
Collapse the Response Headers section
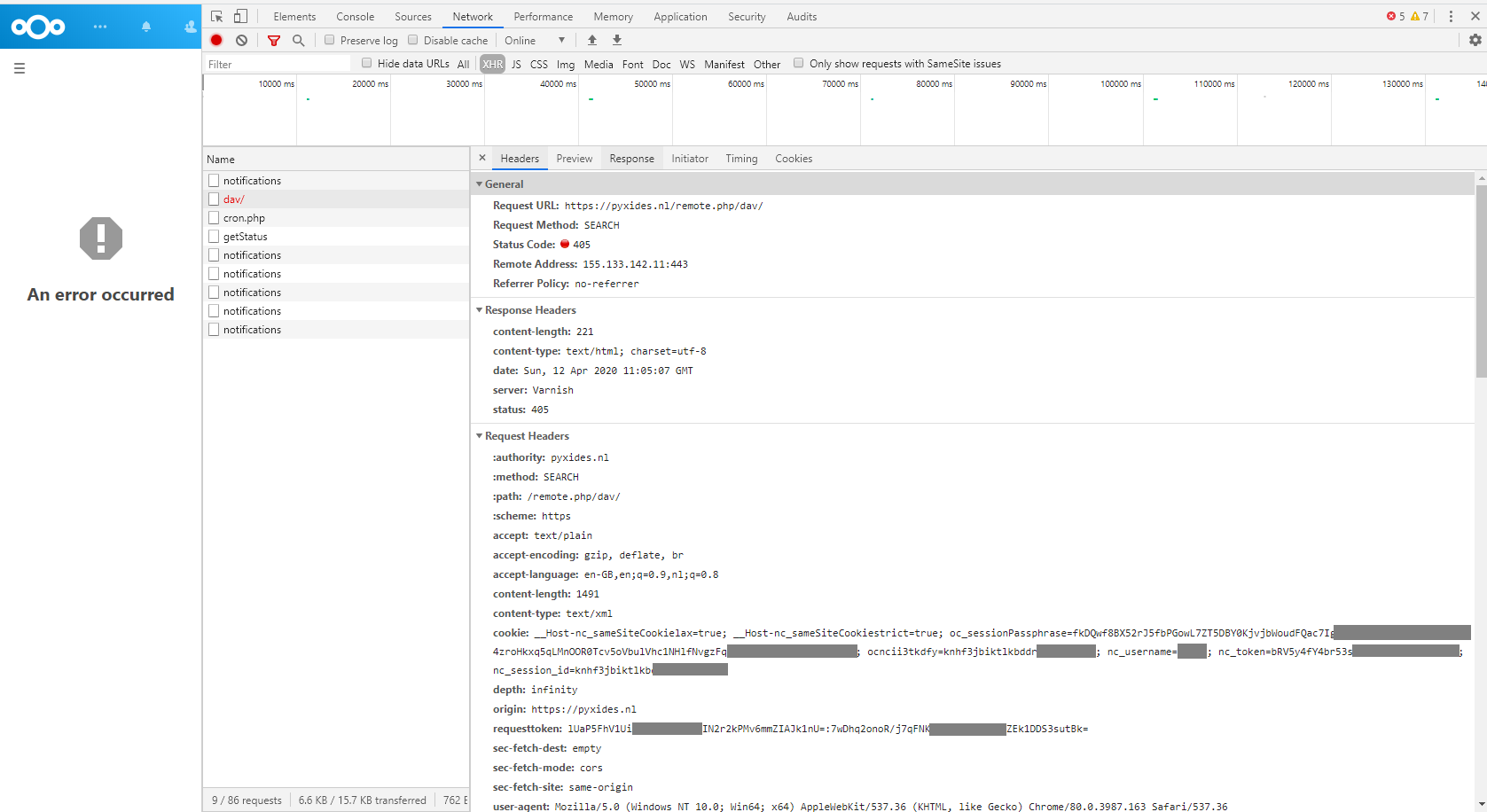[x=480, y=310]
